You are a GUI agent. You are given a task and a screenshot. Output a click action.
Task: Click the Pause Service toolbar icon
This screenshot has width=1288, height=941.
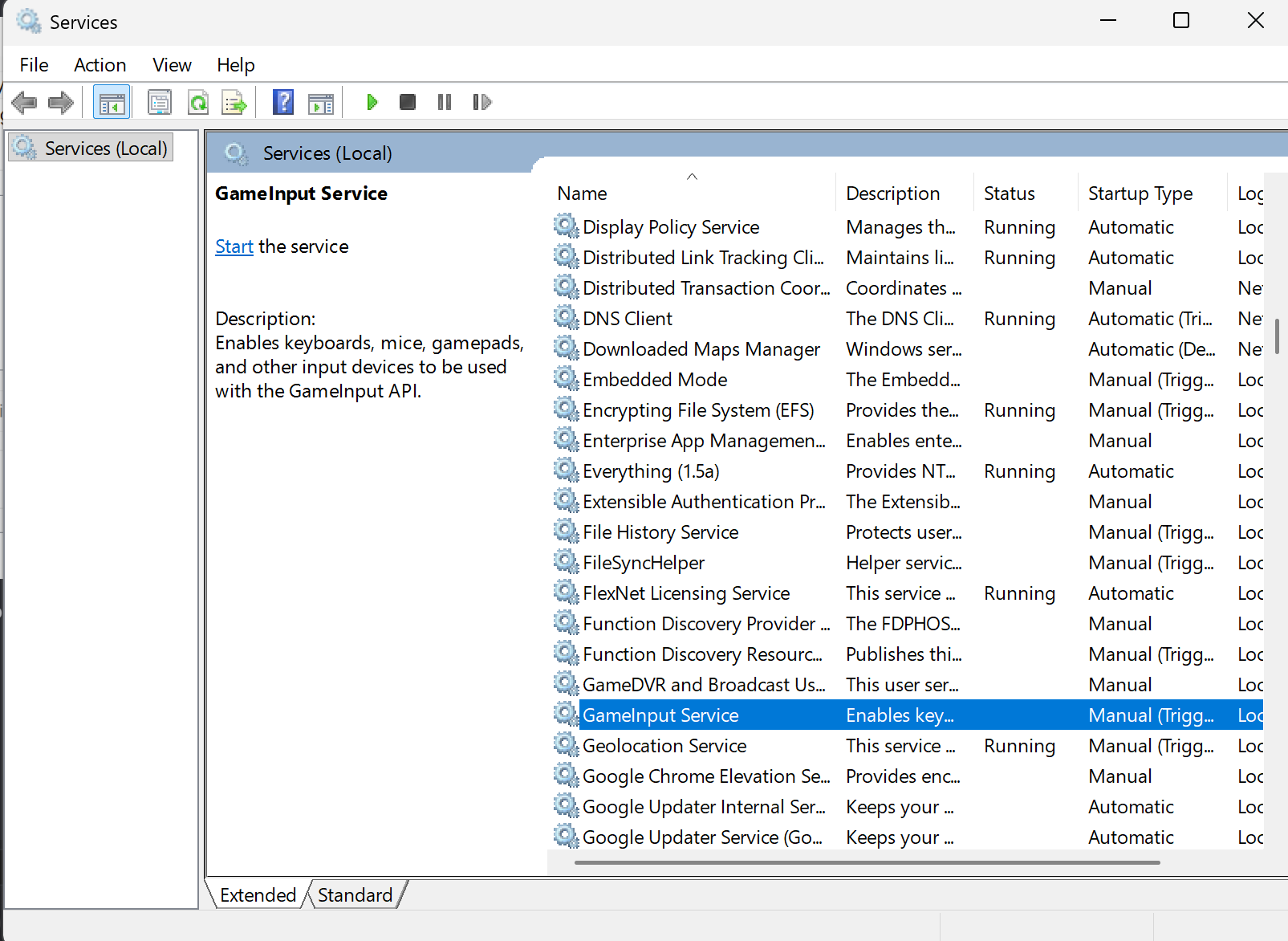pyautogui.click(x=445, y=102)
